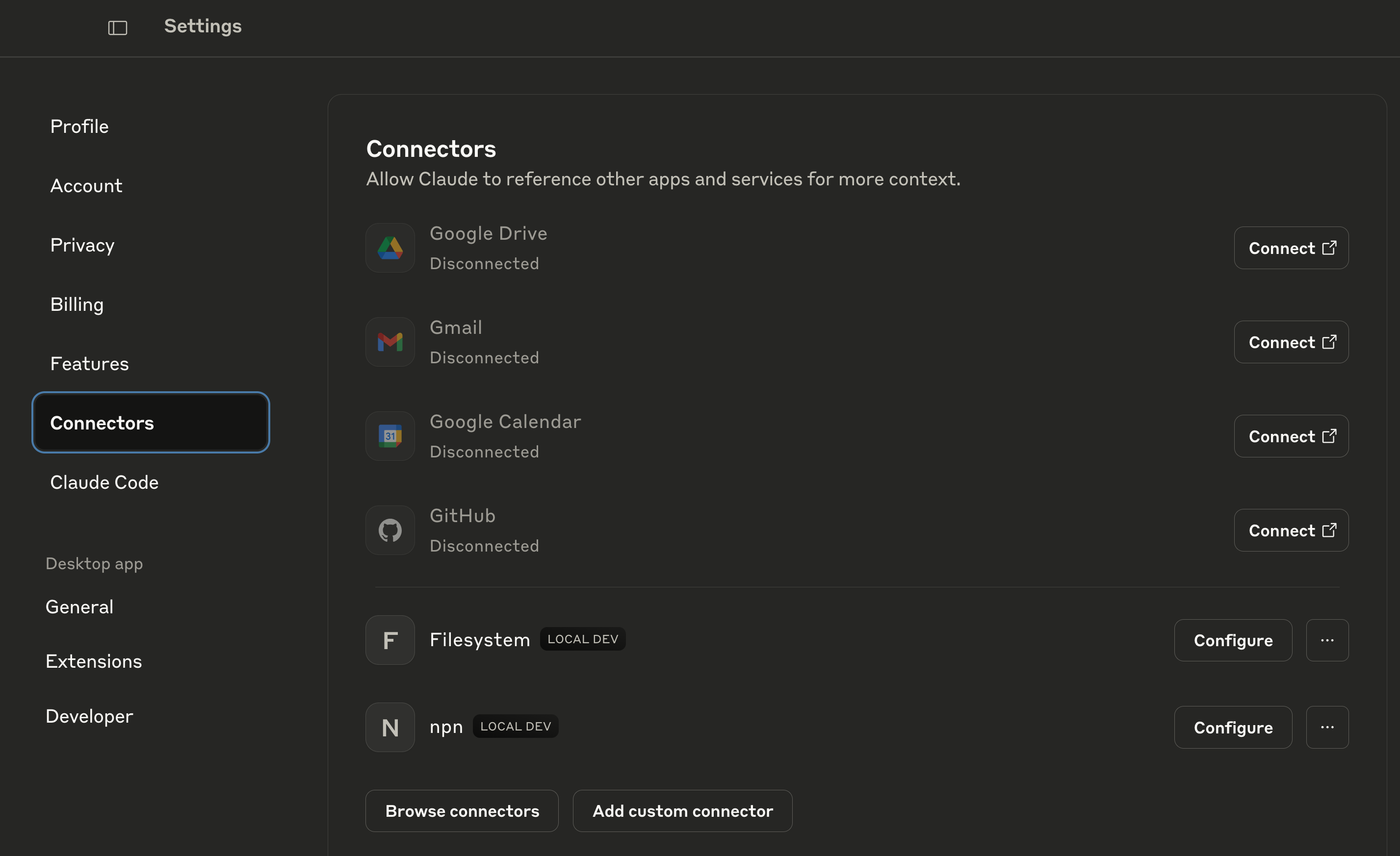Click the Google Drive logo icon

point(390,248)
